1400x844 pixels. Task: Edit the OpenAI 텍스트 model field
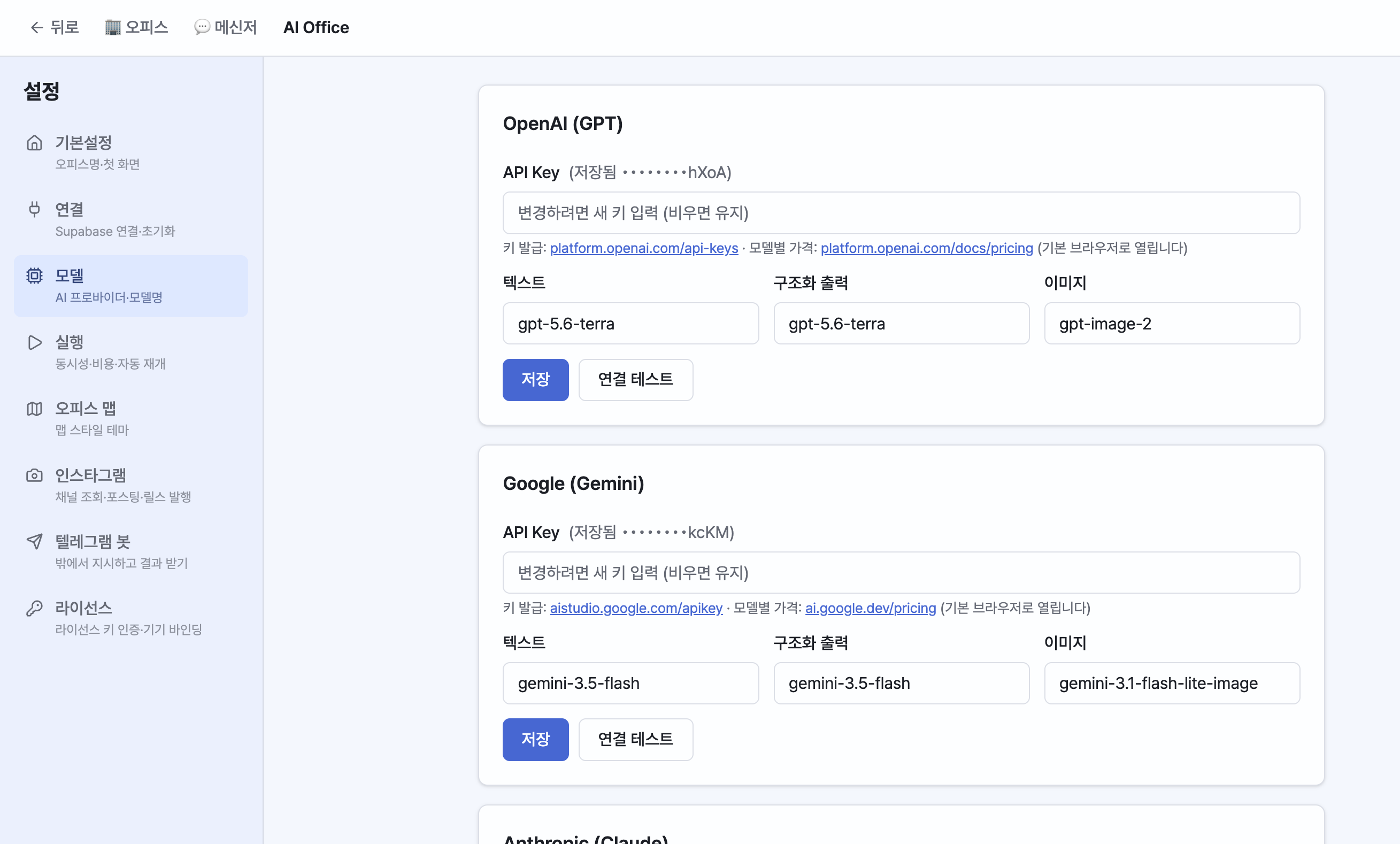tap(630, 324)
